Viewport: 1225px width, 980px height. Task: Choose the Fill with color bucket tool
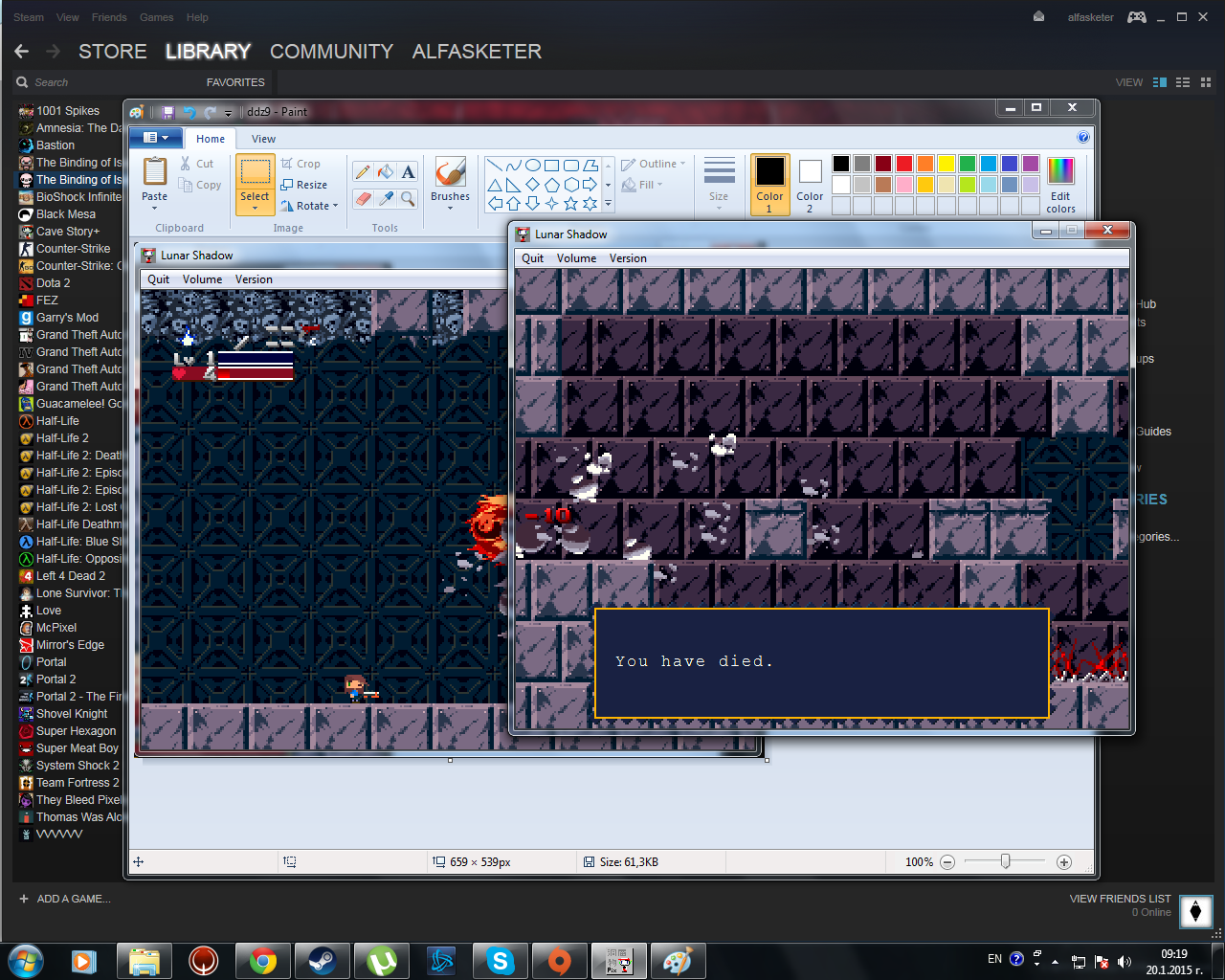(386, 172)
